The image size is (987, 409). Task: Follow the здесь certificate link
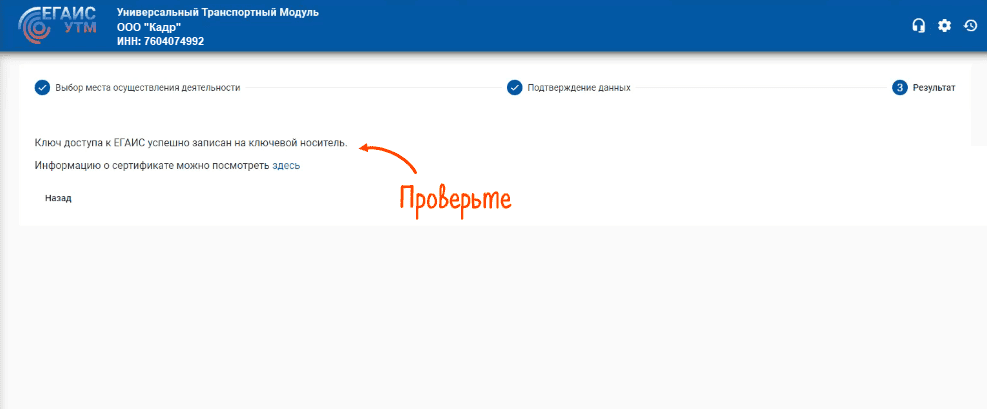(286, 166)
